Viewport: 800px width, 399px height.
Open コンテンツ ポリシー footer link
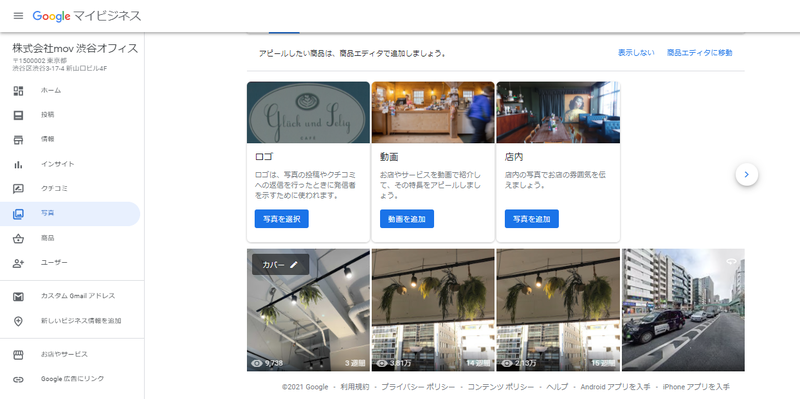coord(501,387)
